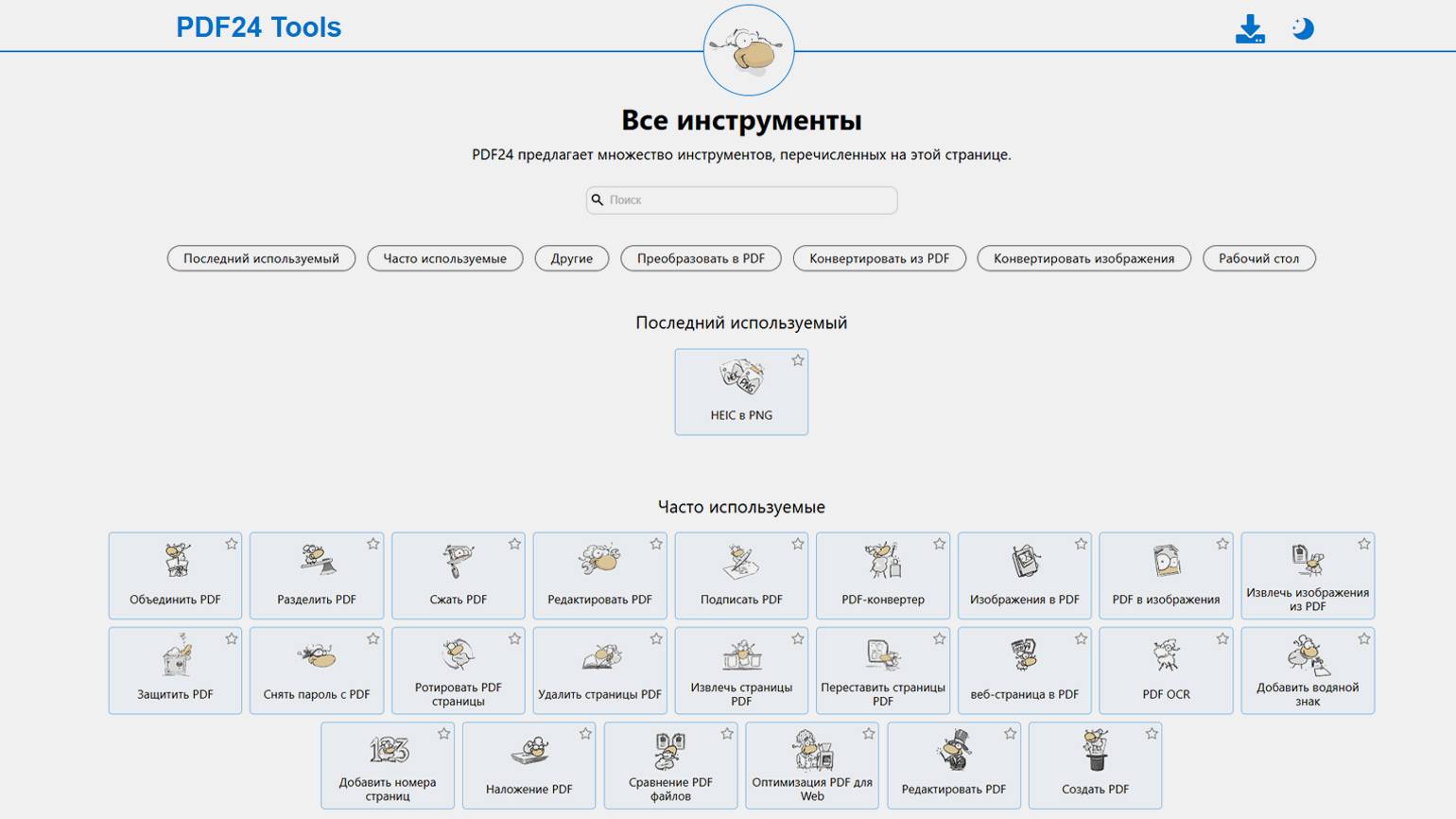Image resolution: width=1456 pixels, height=819 pixels.
Task: Open the Защитить PDF tool
Action: pyautogui.click(x=175, y=671)
